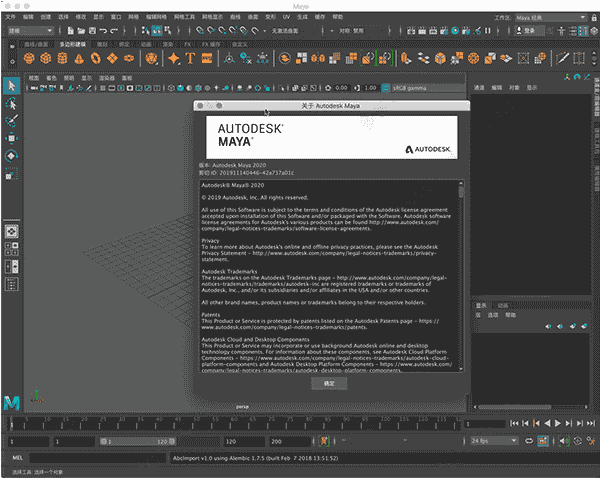Activate the Rotate tool
The width and height of the screenshot is (600, 478).
(x=11, y=156)
